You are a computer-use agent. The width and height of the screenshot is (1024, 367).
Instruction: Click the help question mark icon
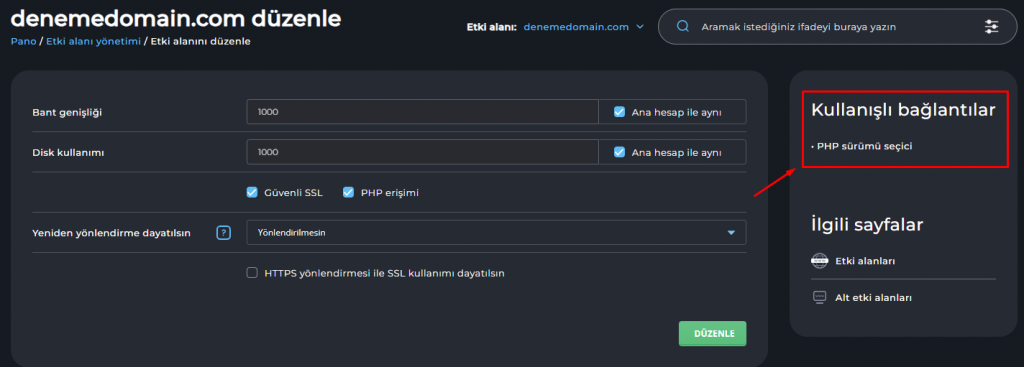pos(224,232)
